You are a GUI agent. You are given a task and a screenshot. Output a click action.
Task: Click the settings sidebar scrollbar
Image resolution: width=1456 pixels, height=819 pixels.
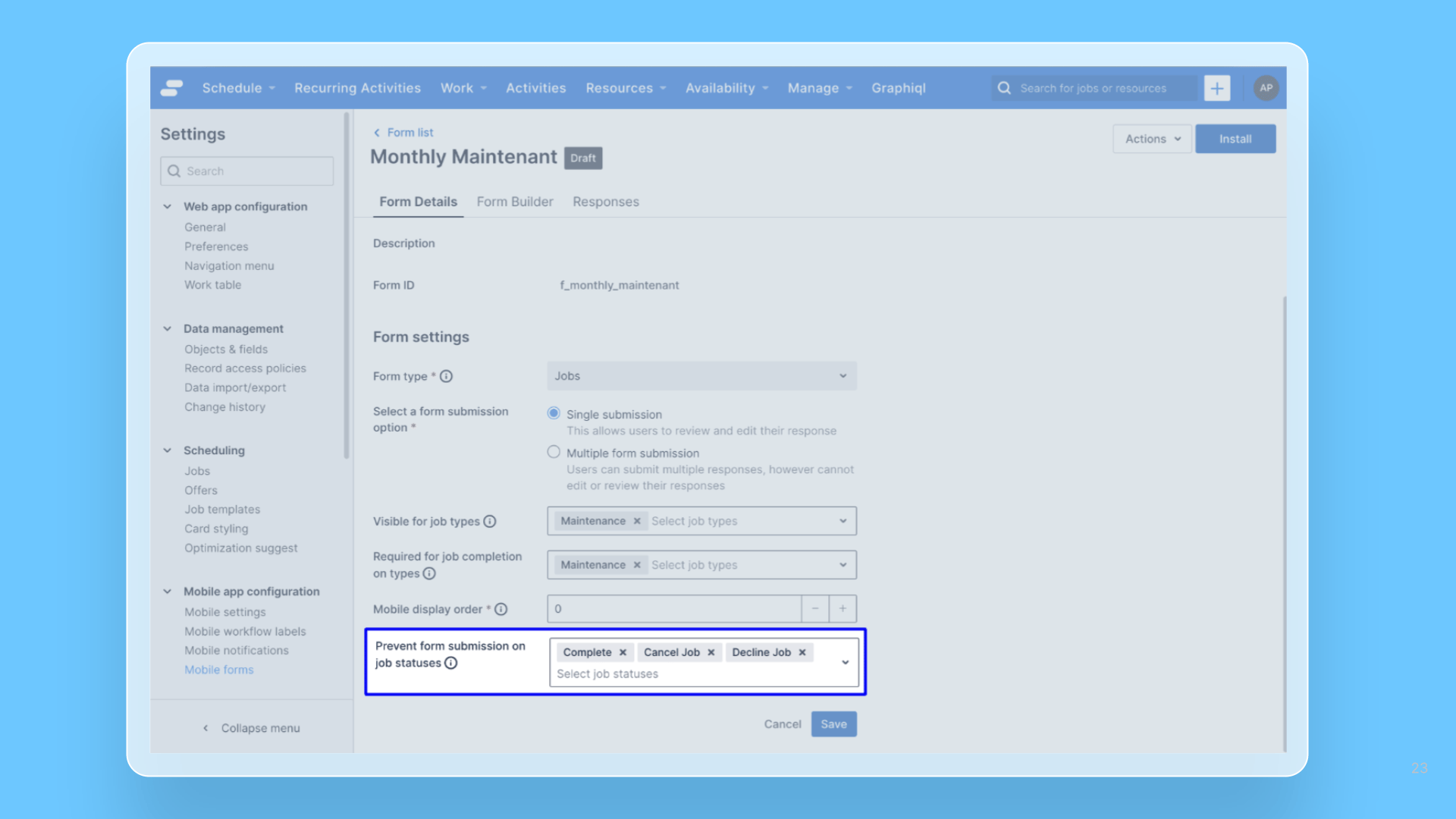(347, 284)
